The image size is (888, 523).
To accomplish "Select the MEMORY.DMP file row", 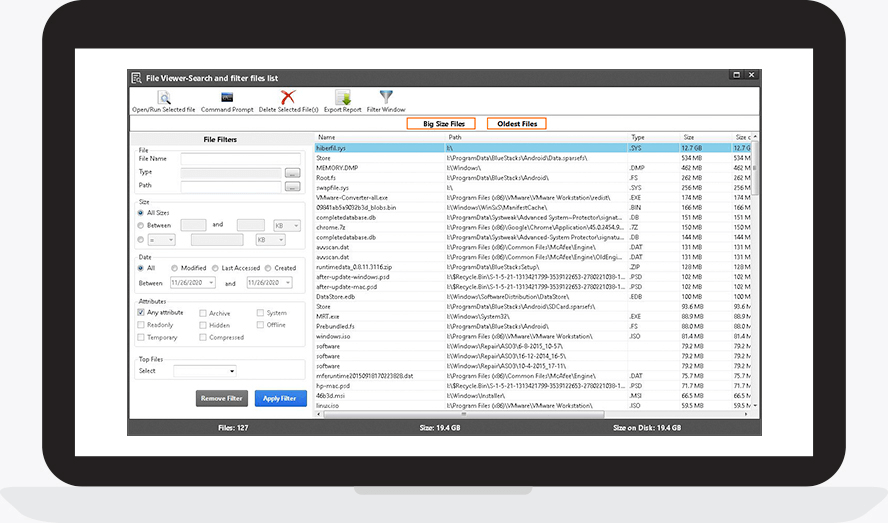I will [532, 168].
